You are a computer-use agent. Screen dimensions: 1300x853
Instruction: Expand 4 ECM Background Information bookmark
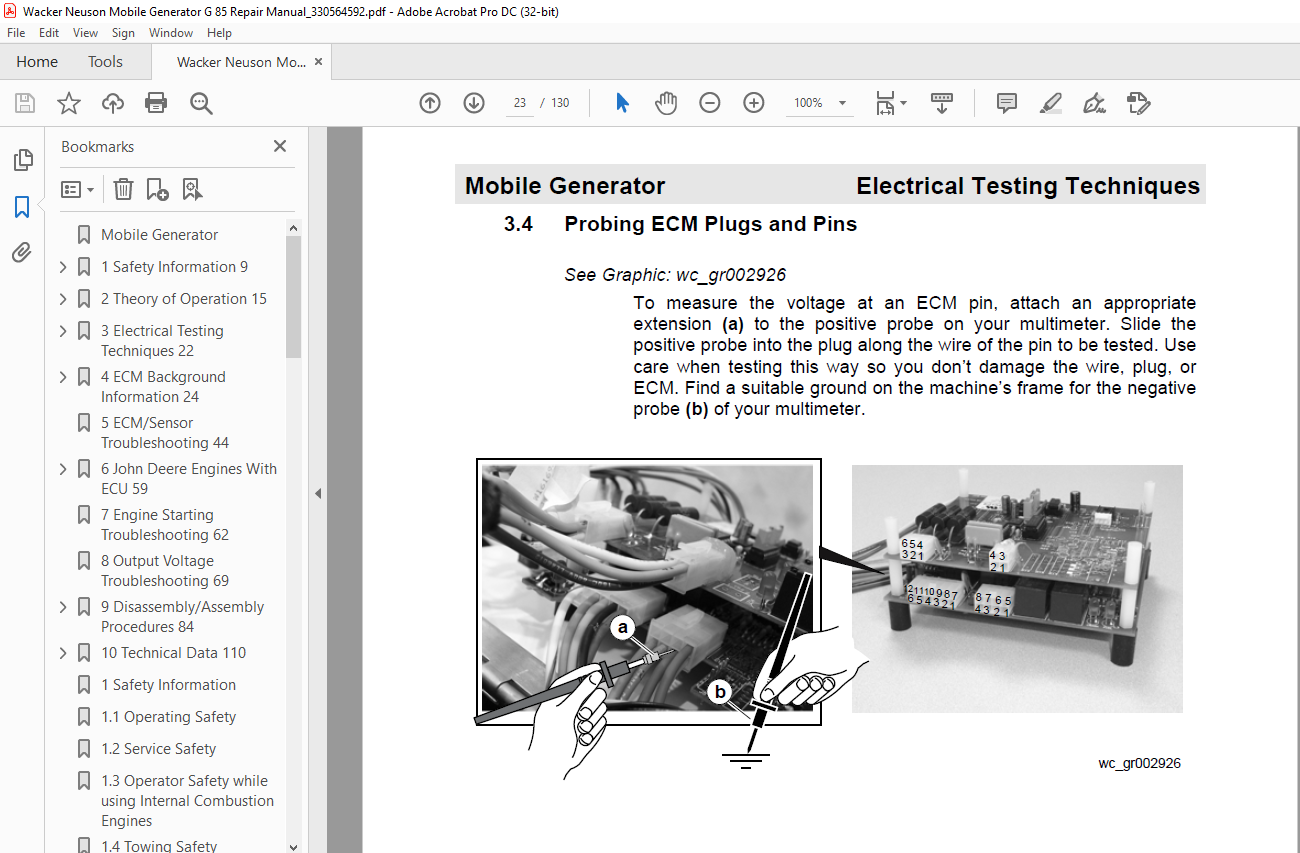coord(63,377)
